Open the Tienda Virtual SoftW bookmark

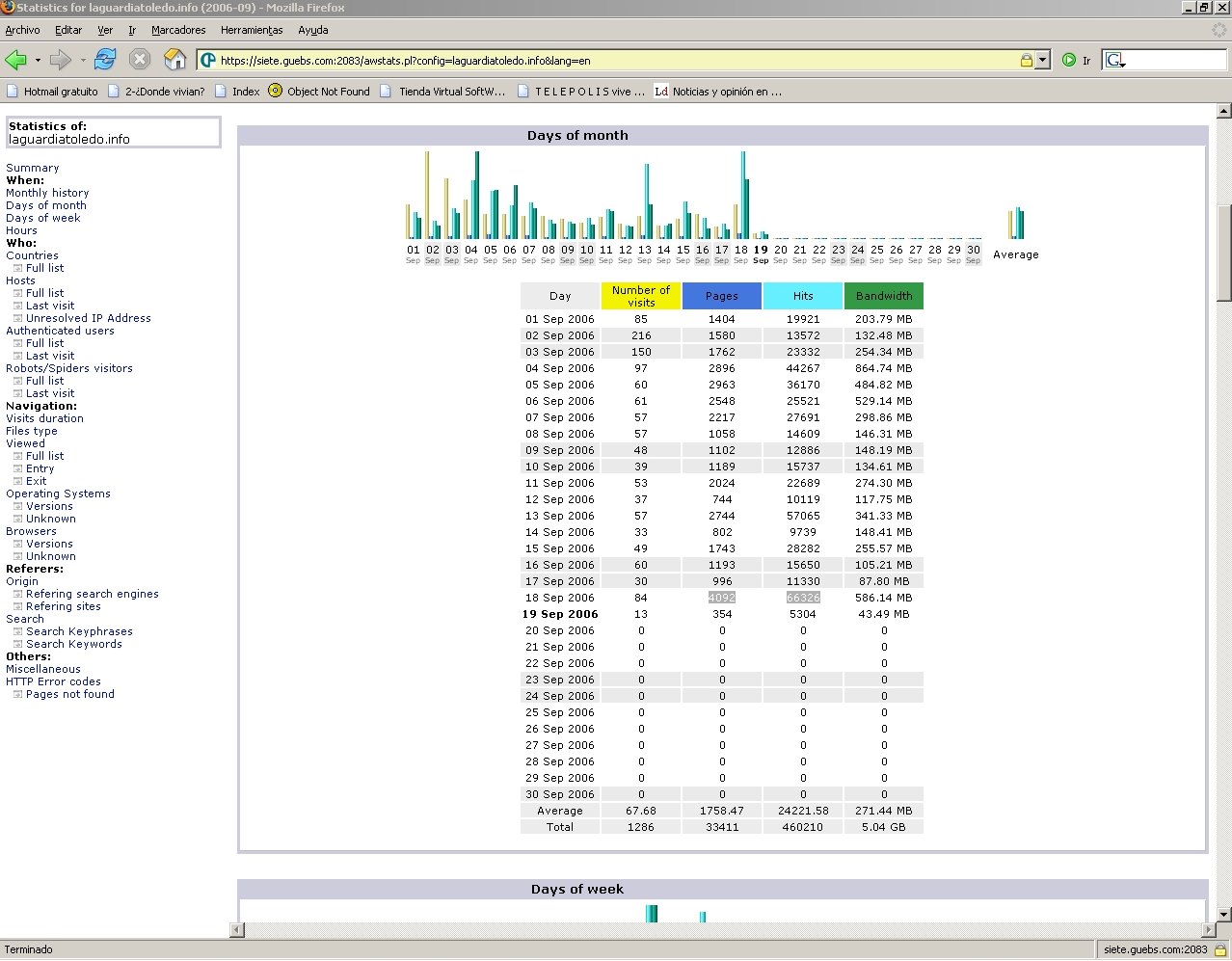[442, 92]
